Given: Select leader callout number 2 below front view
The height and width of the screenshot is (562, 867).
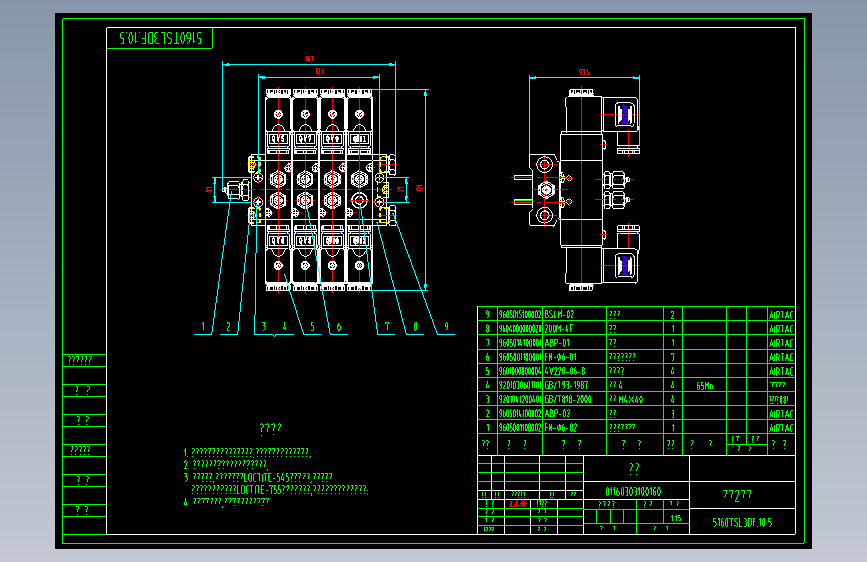Looking at the screenshot, I should [x=228, y=327].
